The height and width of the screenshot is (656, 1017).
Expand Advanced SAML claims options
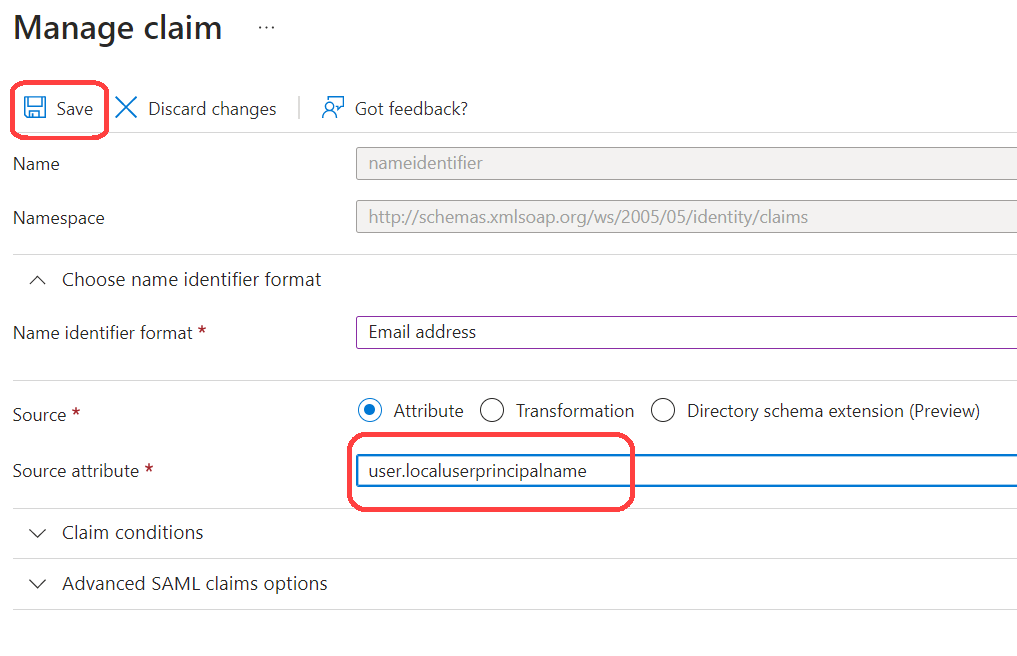click(x=194, y=584)
